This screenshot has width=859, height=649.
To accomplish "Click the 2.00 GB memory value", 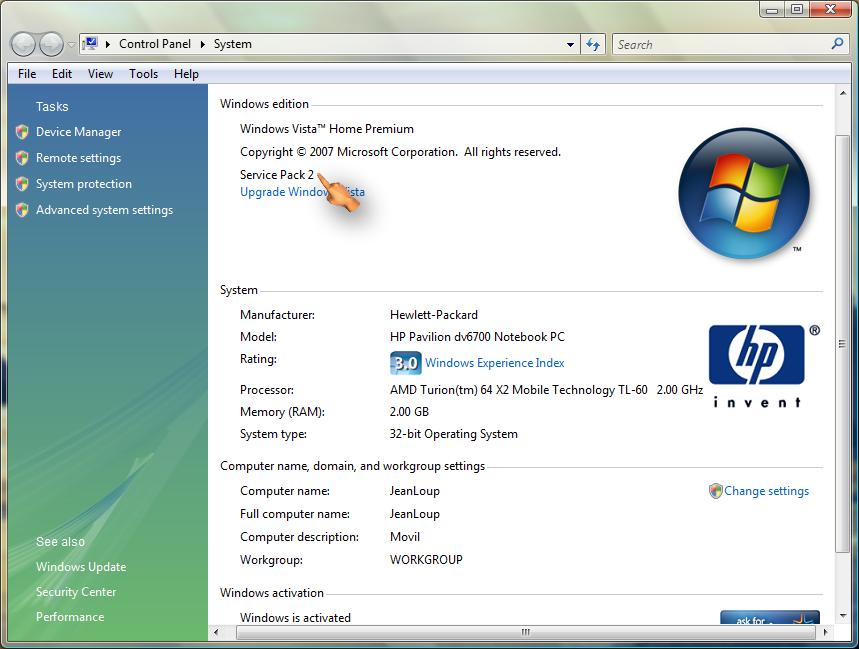I will [x=409, y=412].
